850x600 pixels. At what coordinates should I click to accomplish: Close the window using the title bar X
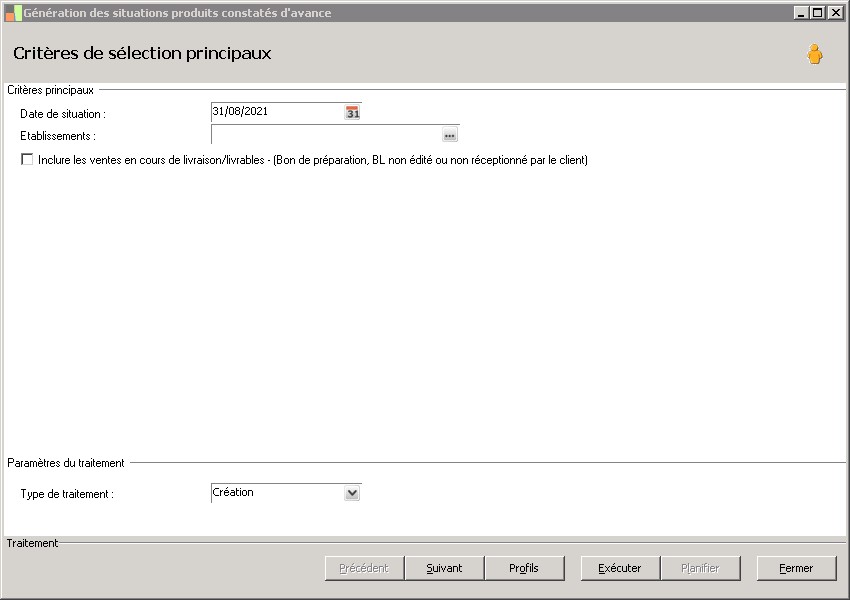click(x=835, y=12)
